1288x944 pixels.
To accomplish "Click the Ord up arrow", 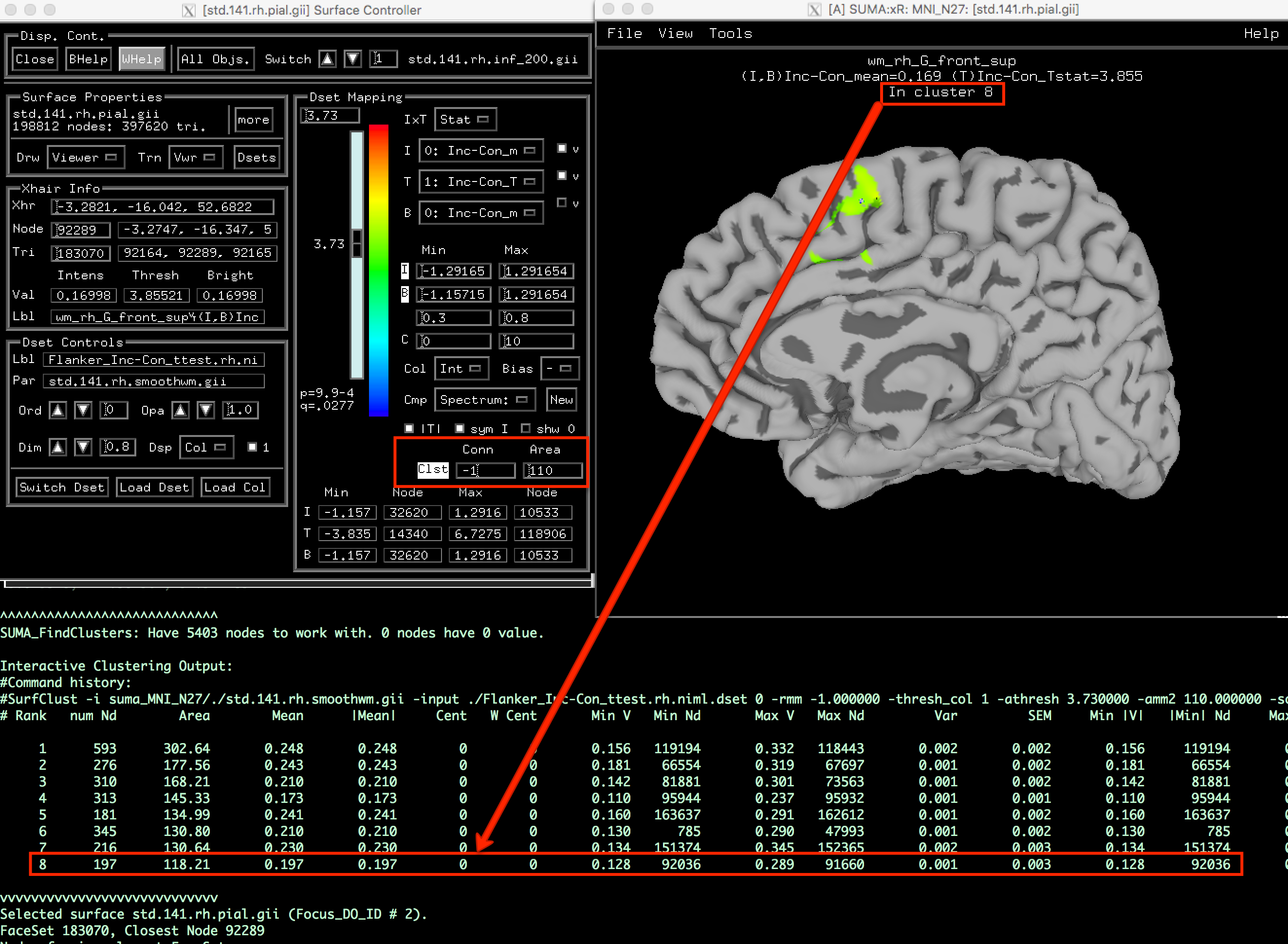I will click(58, 410).
